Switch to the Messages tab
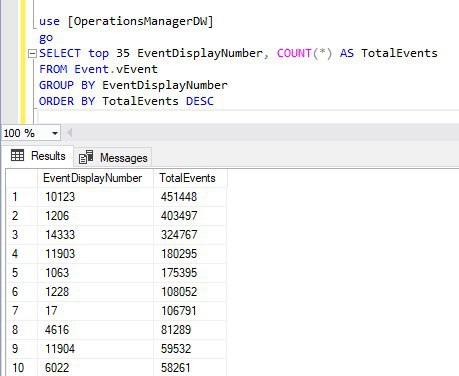This screenshot has height=376, width=459. pyautogui.click(x=113, y=157)
